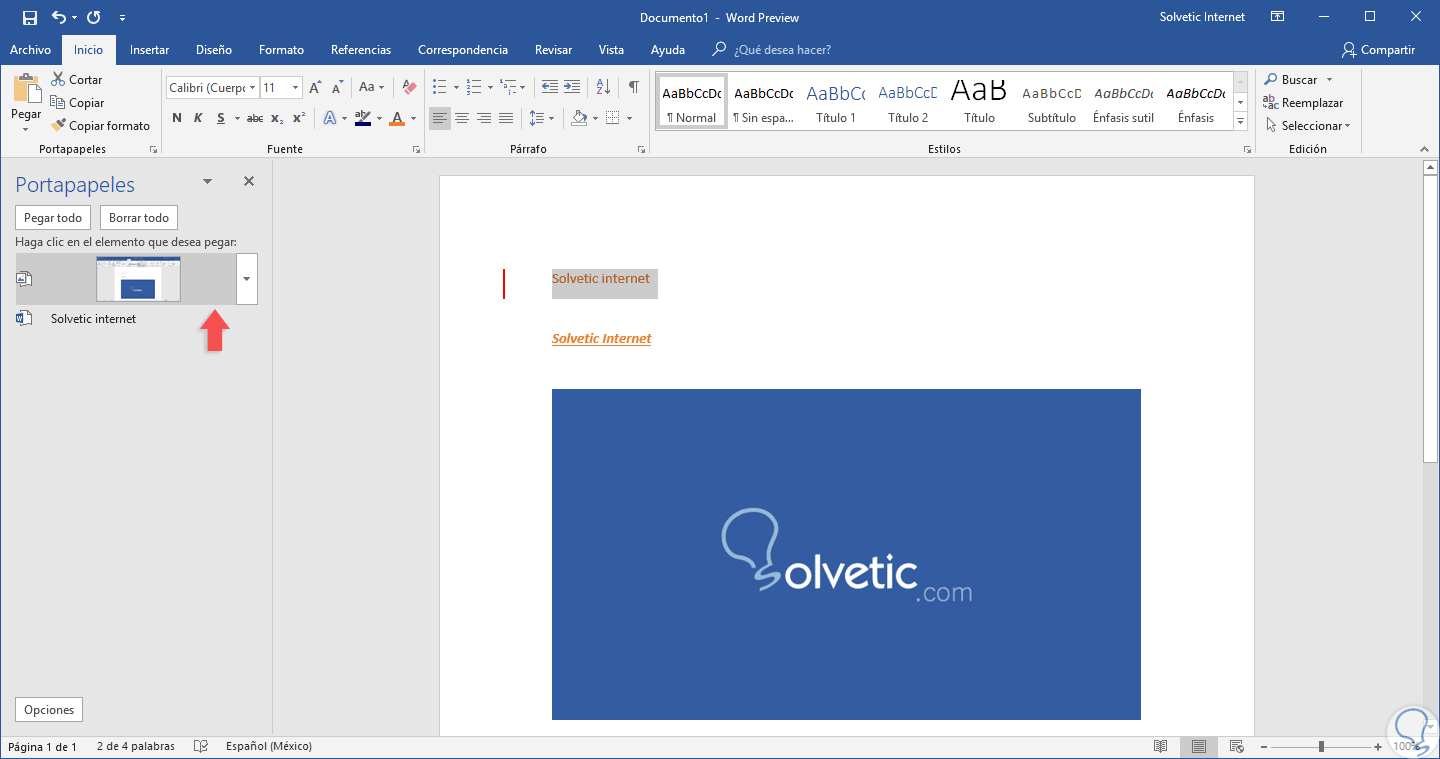Expand the clipboard item dropdown arrow
The width and height of the screenshot is (1440, 759).
click(x=247, y=279)
